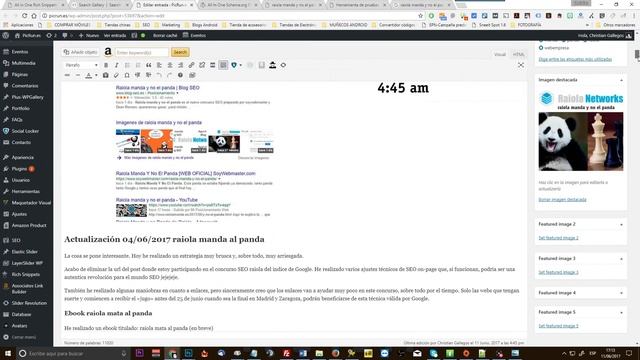
Task: Click the Añadir objeto button
Action: 80,52
